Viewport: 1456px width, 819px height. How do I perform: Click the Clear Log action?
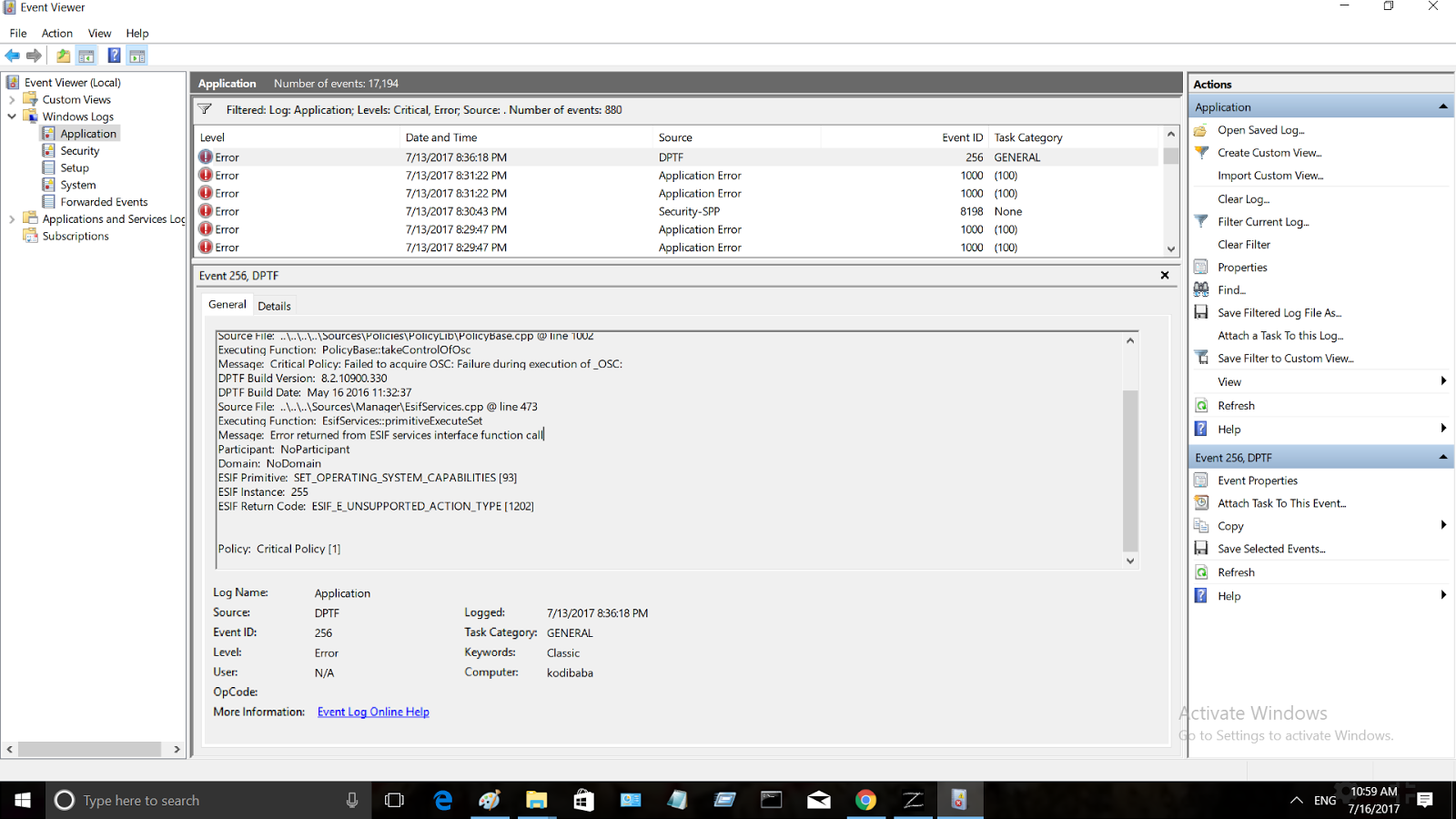(1244, 198)
